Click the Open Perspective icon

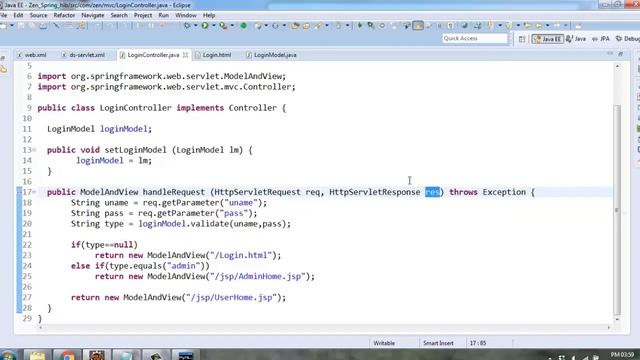tap(522, 39)
